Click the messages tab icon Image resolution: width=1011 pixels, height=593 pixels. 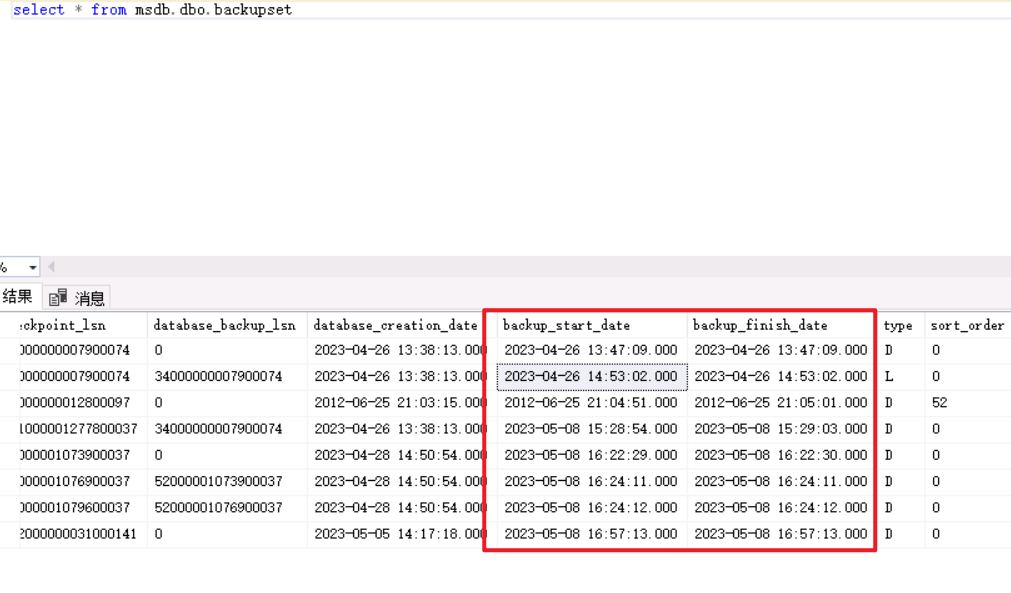pos(58,297)
